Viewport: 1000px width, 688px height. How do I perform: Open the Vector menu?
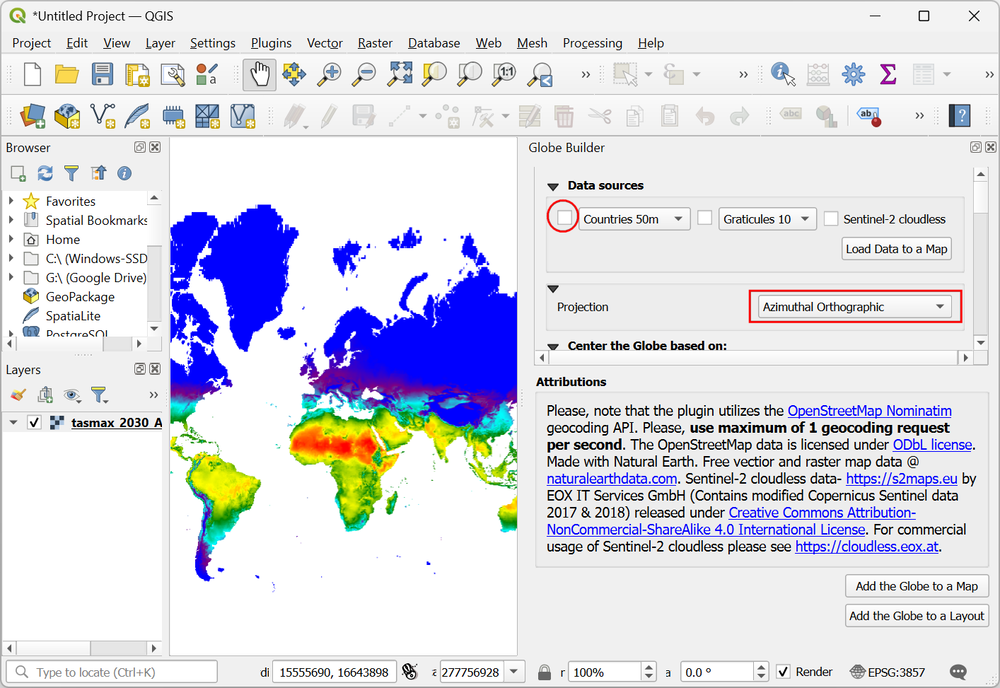click(325, 43)
